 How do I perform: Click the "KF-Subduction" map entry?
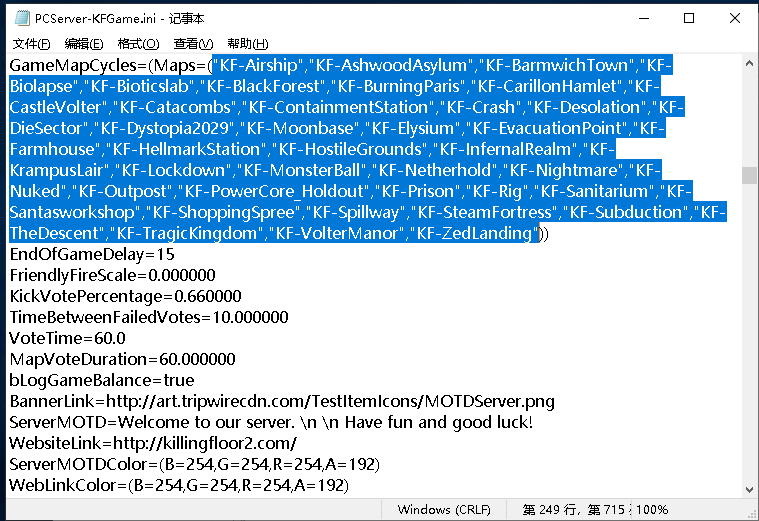click(626, 212)
